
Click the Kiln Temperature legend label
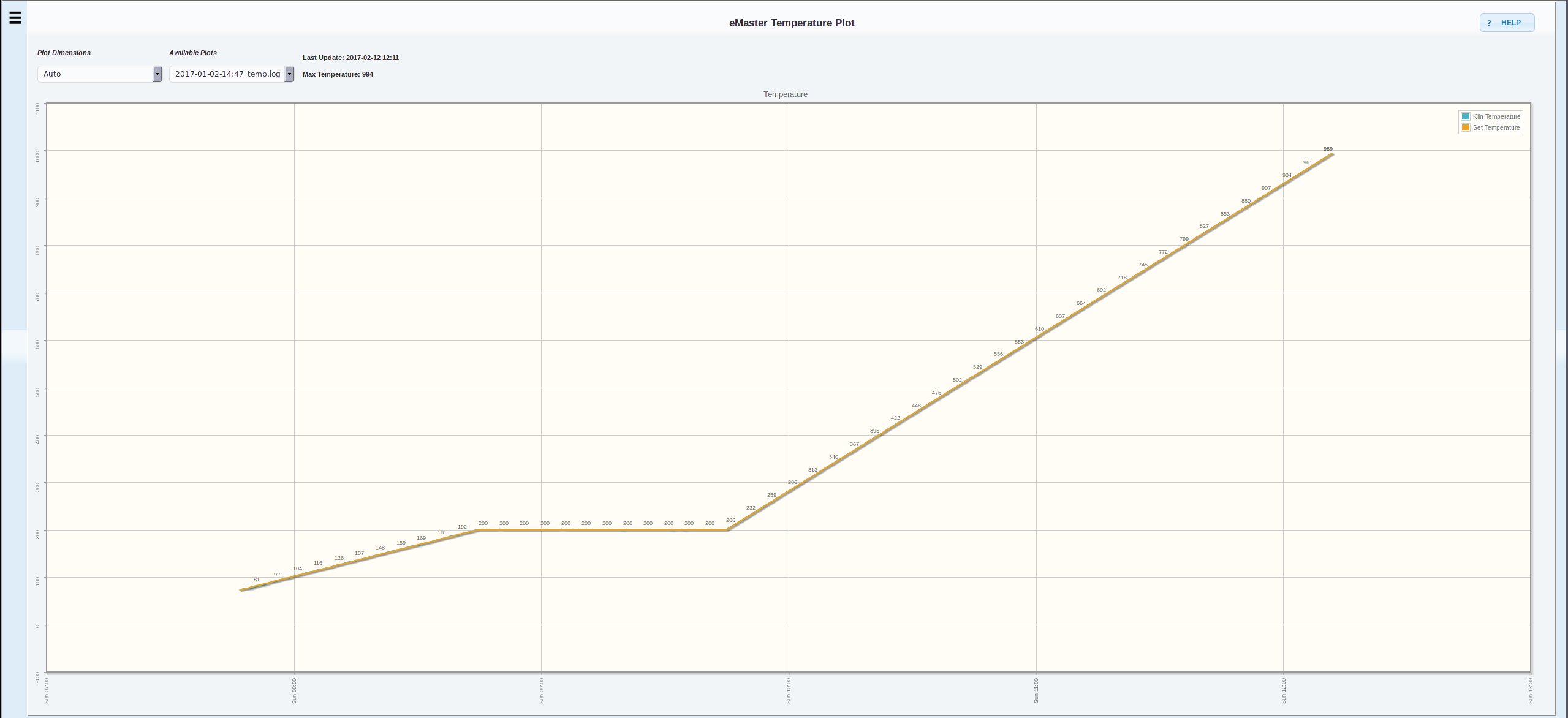pos(1496,116)
